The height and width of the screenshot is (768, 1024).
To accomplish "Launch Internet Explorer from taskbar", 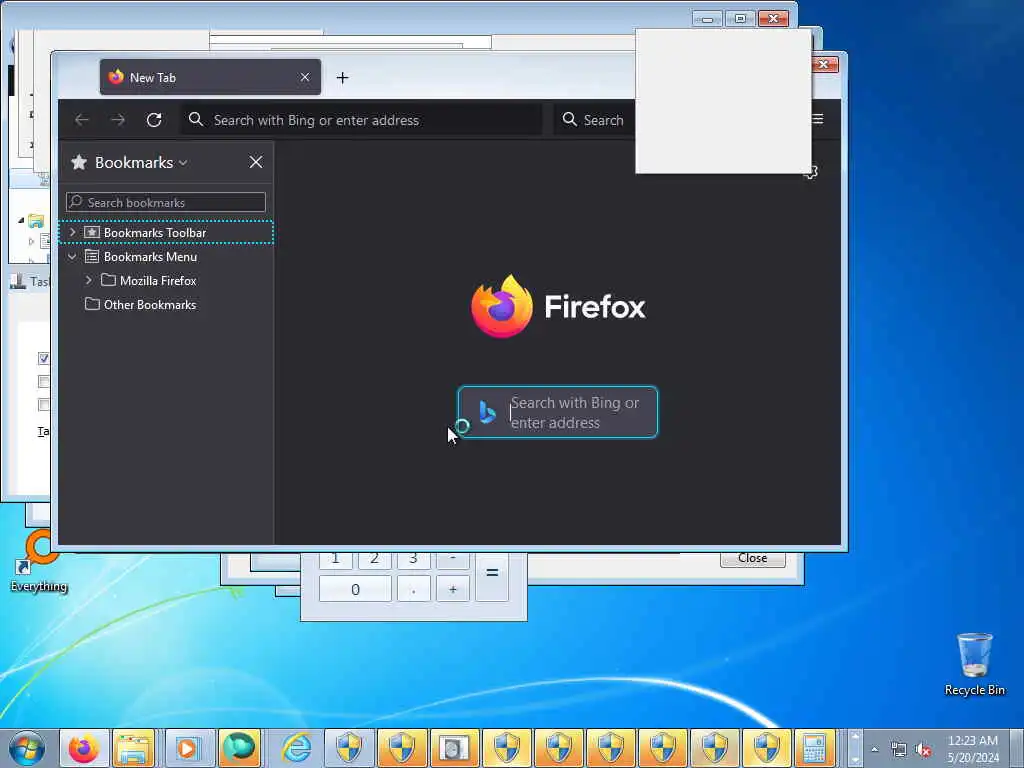I will click(x=296, y=748).
